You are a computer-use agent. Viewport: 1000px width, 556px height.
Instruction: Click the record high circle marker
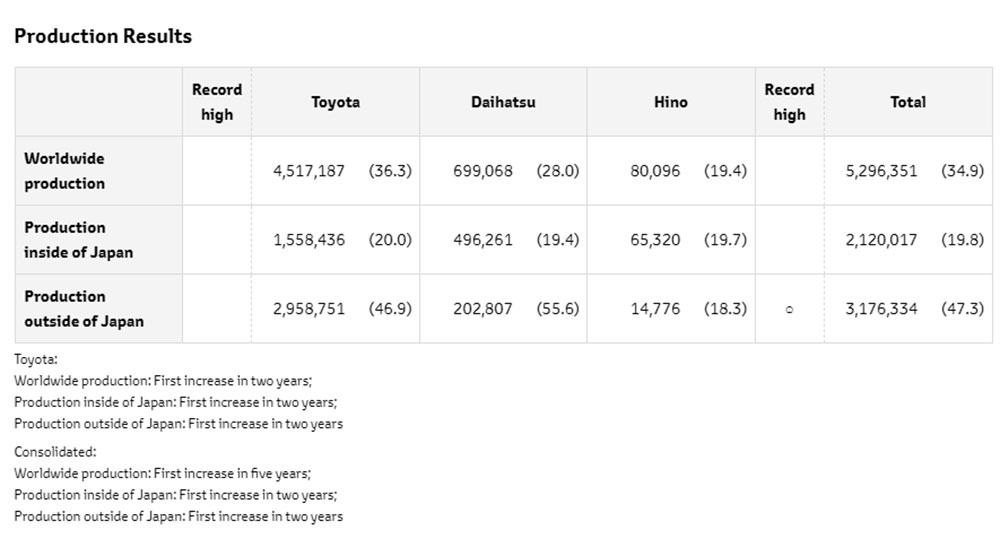tap(789, 310)
